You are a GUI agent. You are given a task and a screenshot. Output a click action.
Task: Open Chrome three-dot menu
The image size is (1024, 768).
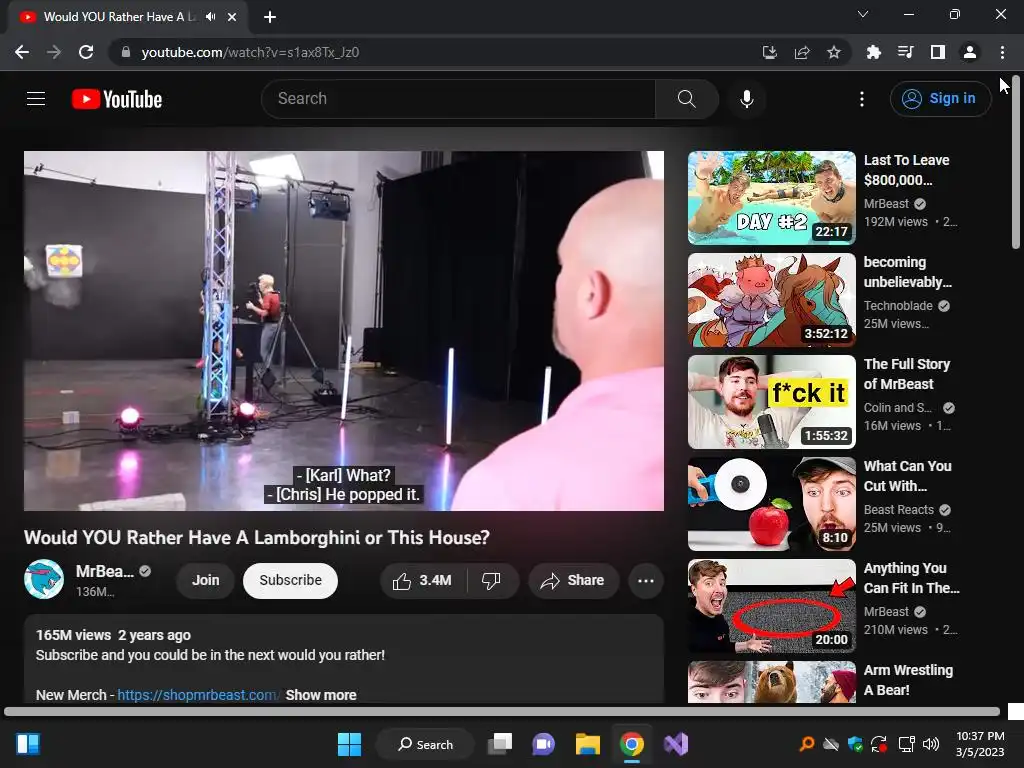pos(1002,52)
